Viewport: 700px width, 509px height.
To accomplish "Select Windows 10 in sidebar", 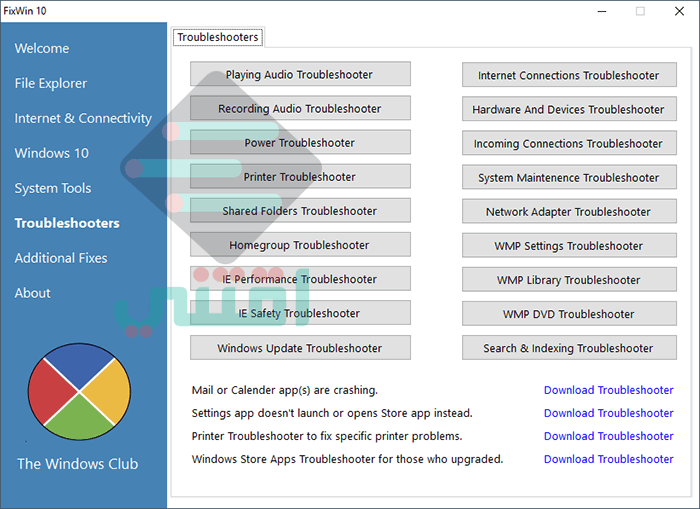I will point(52,153).
